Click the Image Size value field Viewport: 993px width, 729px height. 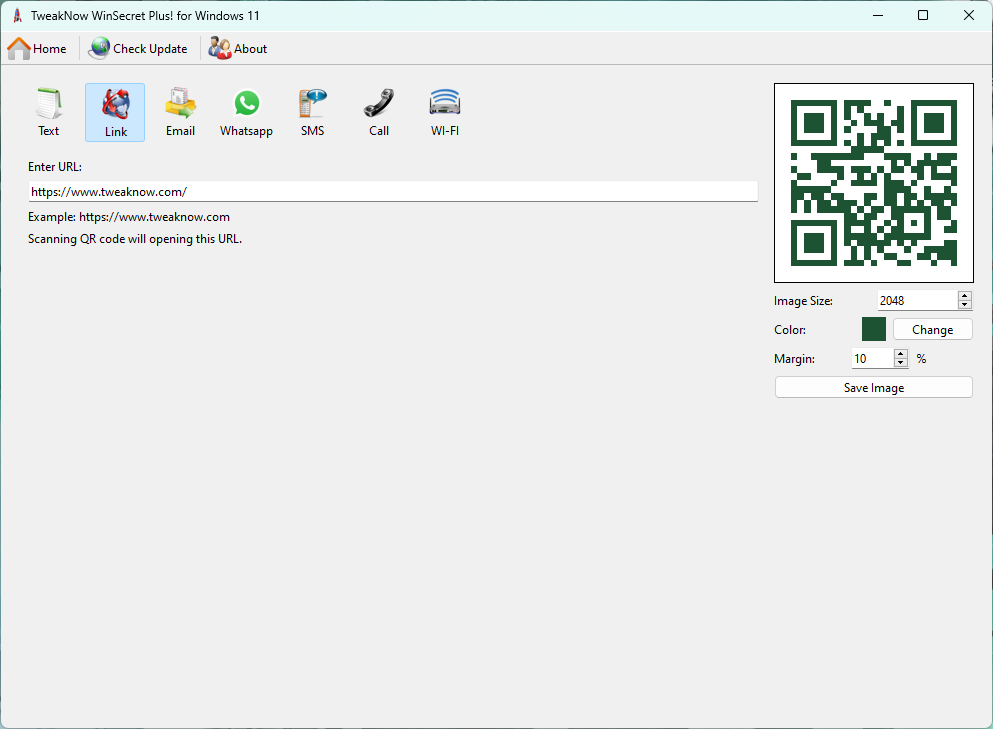[917, 300]
